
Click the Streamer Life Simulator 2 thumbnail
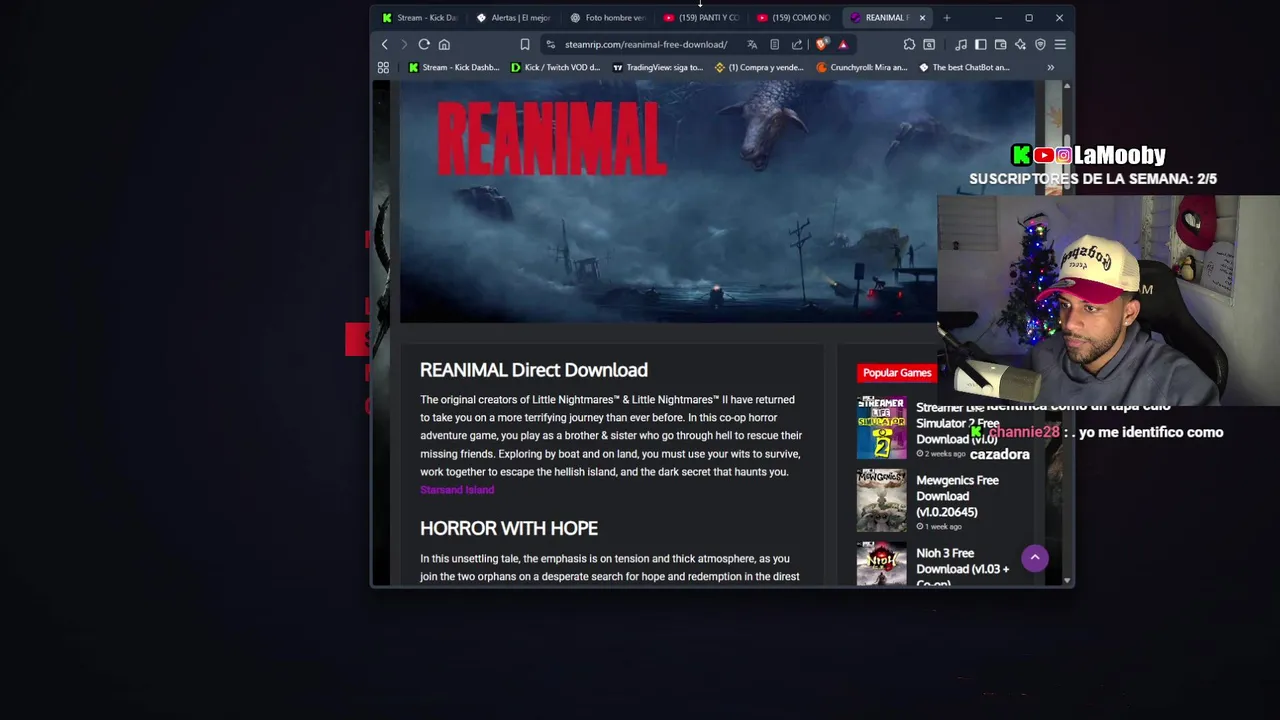[x=881, y=428]
